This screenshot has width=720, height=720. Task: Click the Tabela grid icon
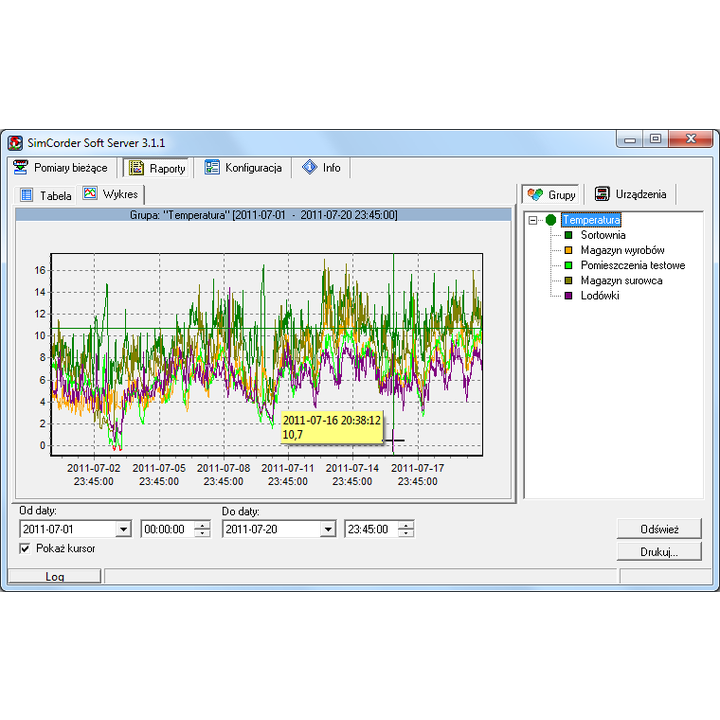click(27, 195)
